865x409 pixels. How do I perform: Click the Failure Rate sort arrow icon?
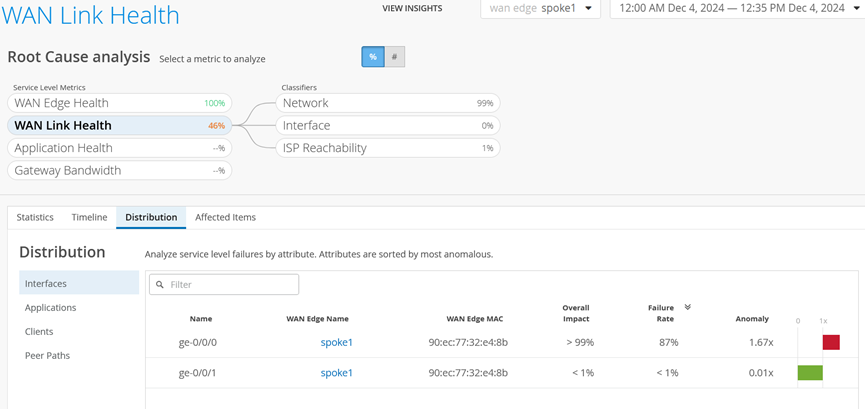[x=688, y=307]
